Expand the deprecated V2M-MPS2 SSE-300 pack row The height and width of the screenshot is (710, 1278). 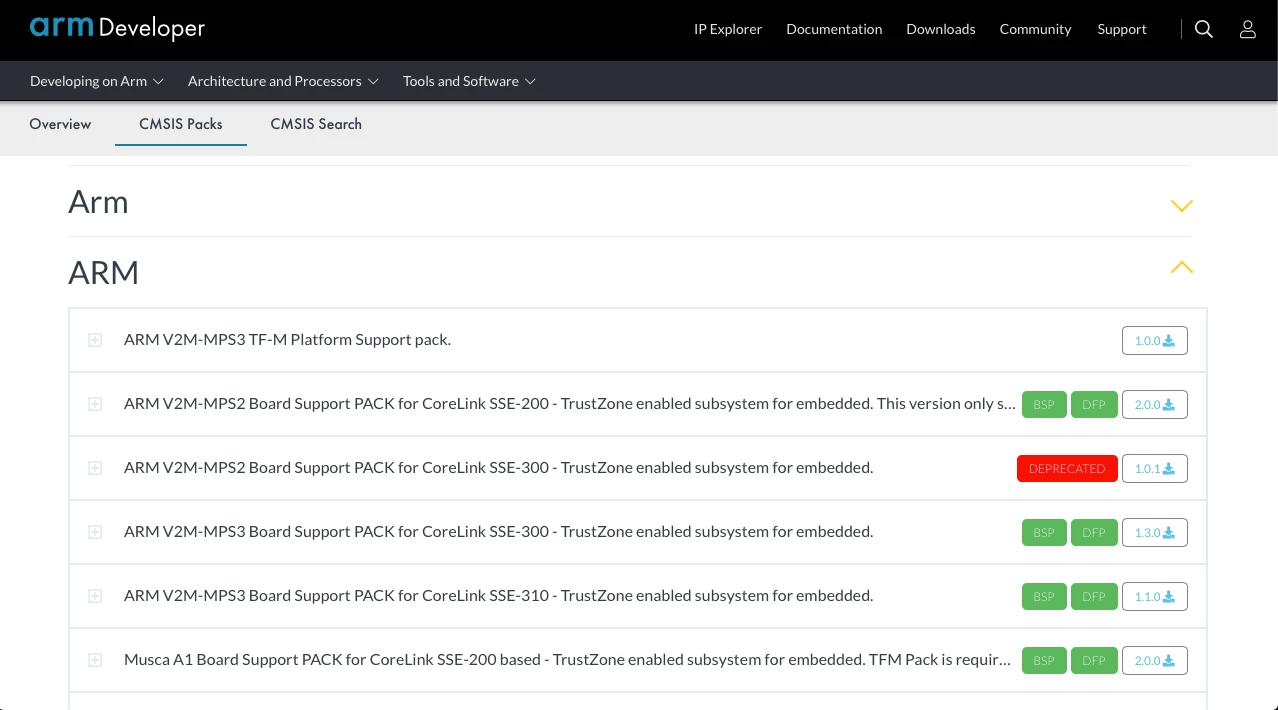(95, 468)
